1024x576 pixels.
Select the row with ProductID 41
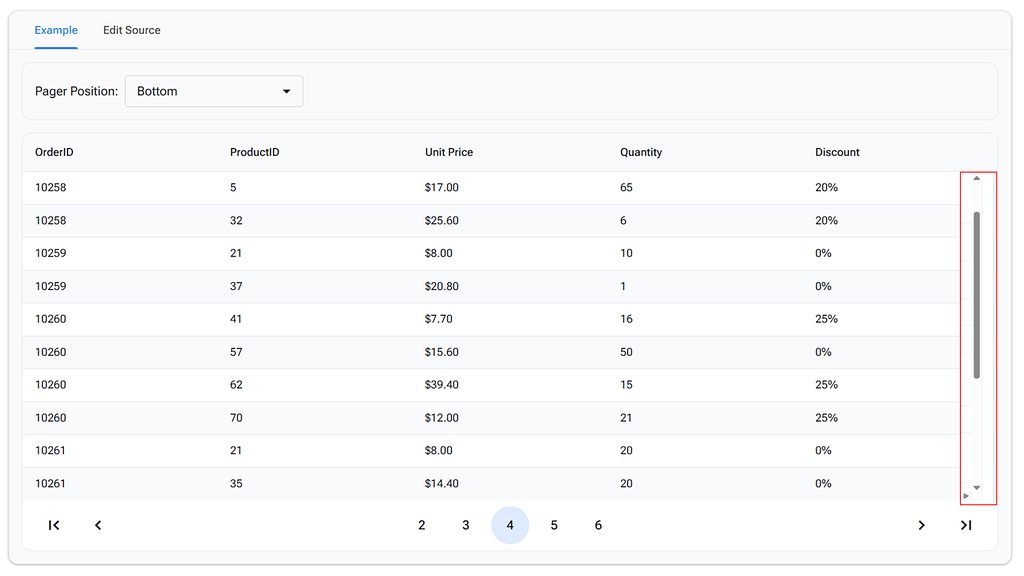pyautogui.click(x=400, y=319)
